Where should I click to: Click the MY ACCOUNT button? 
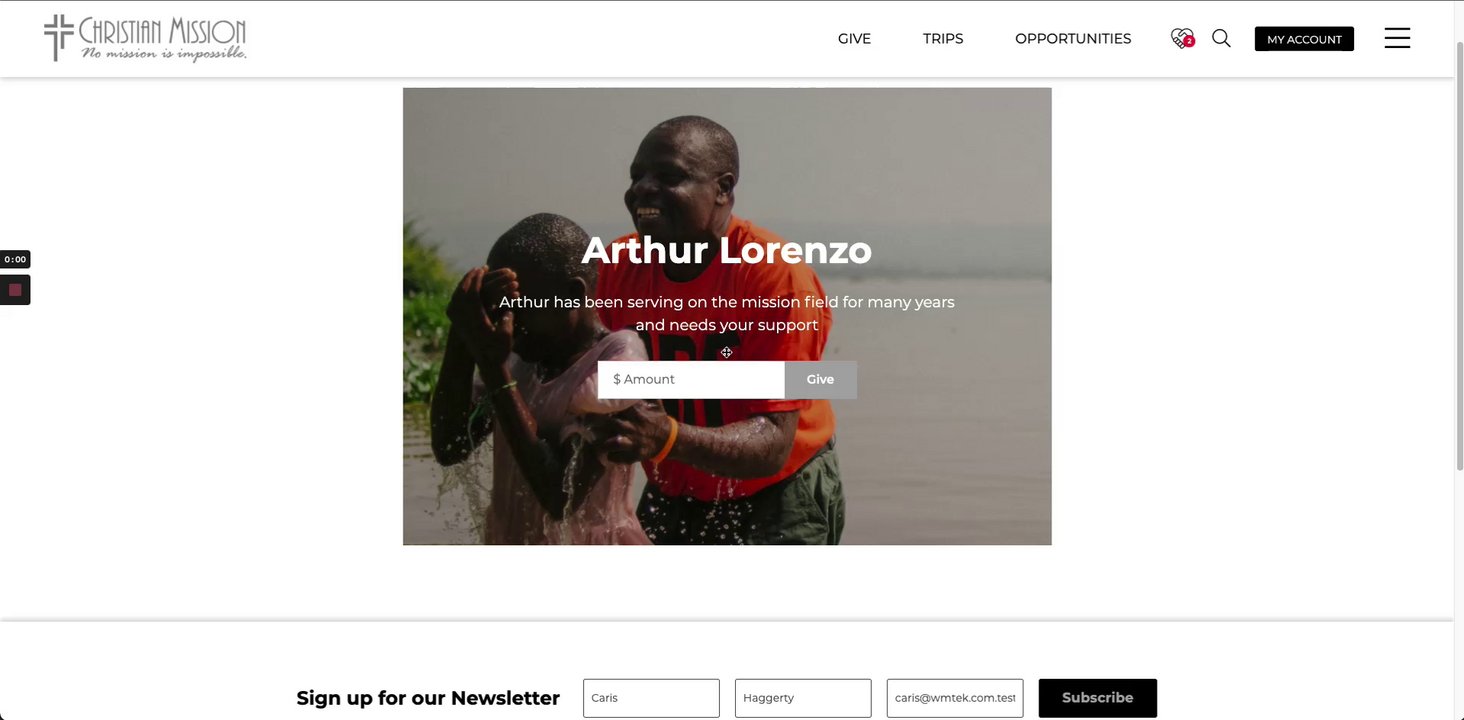coord(1304,39)
